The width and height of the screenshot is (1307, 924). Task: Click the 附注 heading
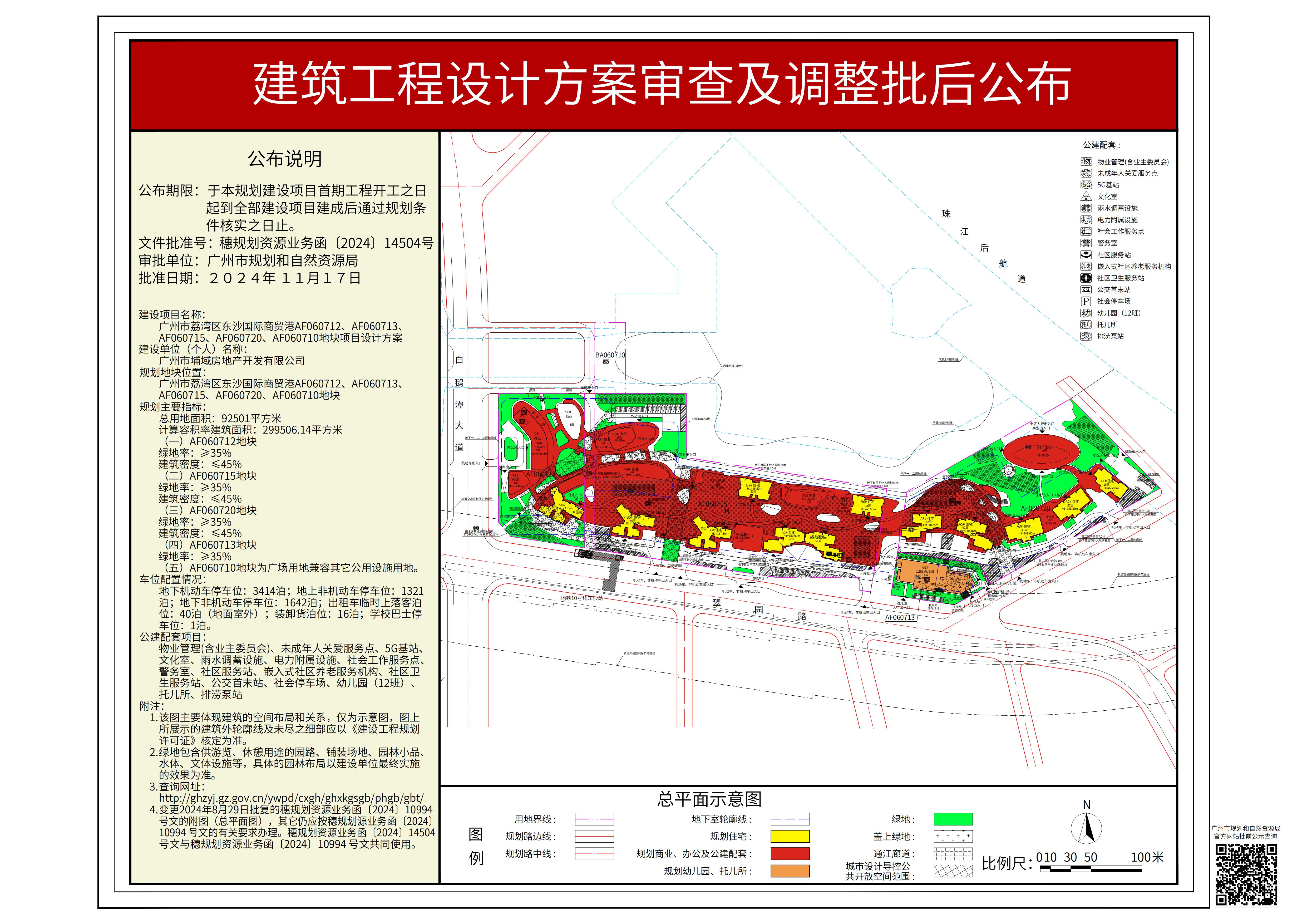click(x=152, y=706)
